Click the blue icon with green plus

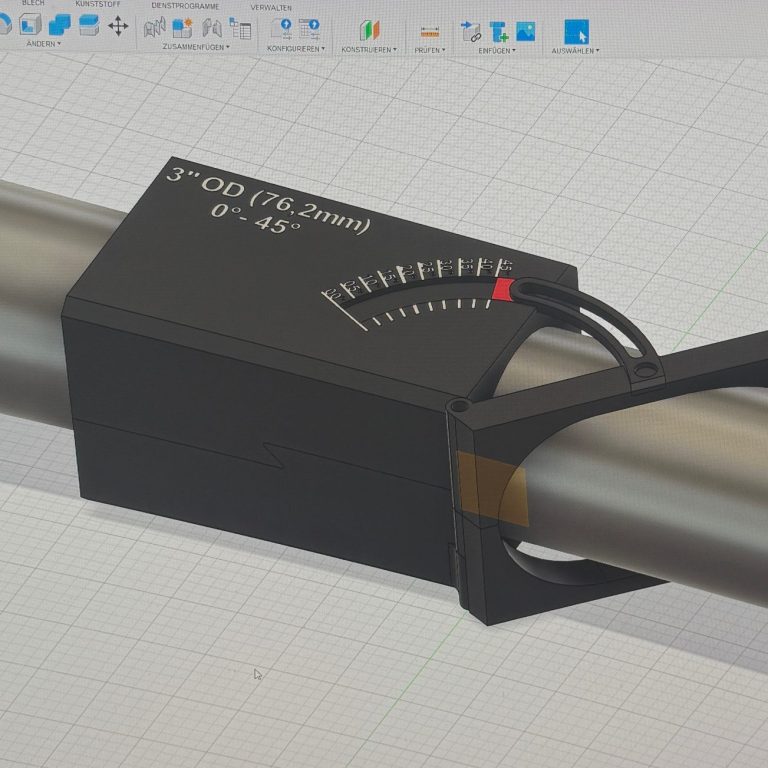click(498, 32)
